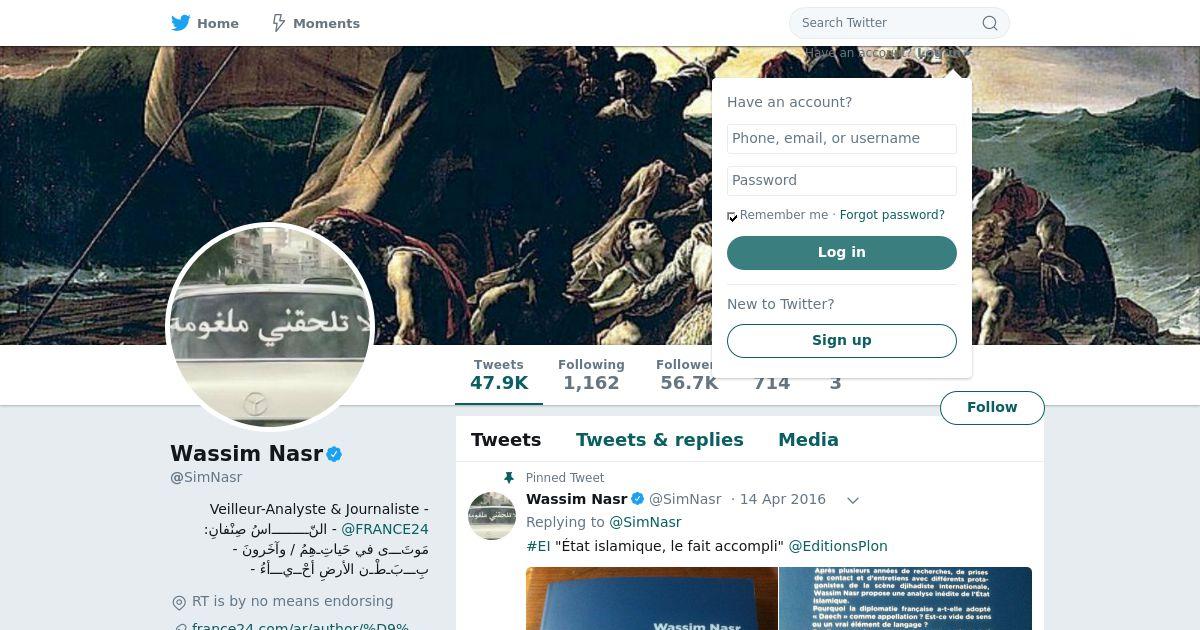Expand the pinned tweet options chevron
The height and width of the screenshot is (630, 1200).
pyautogui.click(x=853, y=500)
